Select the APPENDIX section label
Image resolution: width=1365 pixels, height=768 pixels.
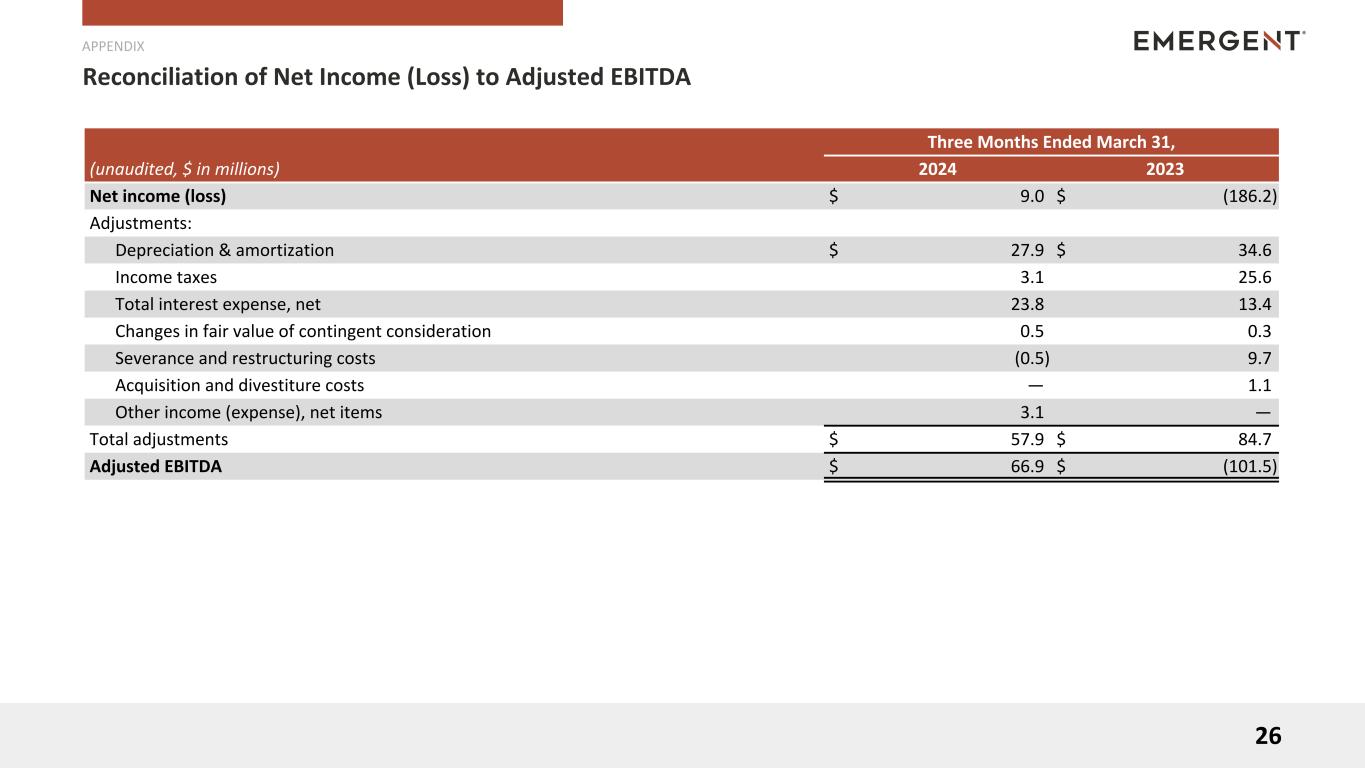point(113,46)
